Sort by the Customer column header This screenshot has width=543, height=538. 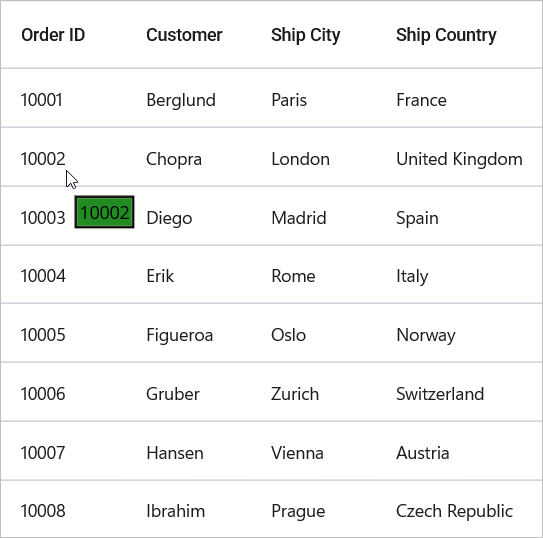pyautogui.click(x=184, y=35)
